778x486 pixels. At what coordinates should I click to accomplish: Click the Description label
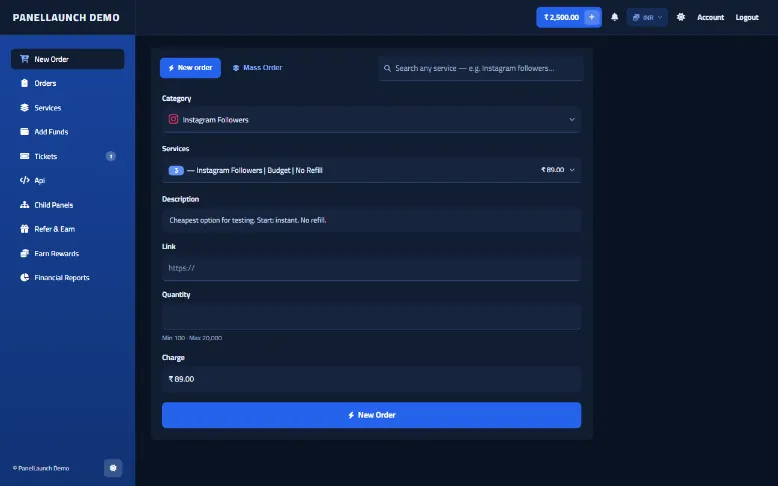tap(180, 199)
